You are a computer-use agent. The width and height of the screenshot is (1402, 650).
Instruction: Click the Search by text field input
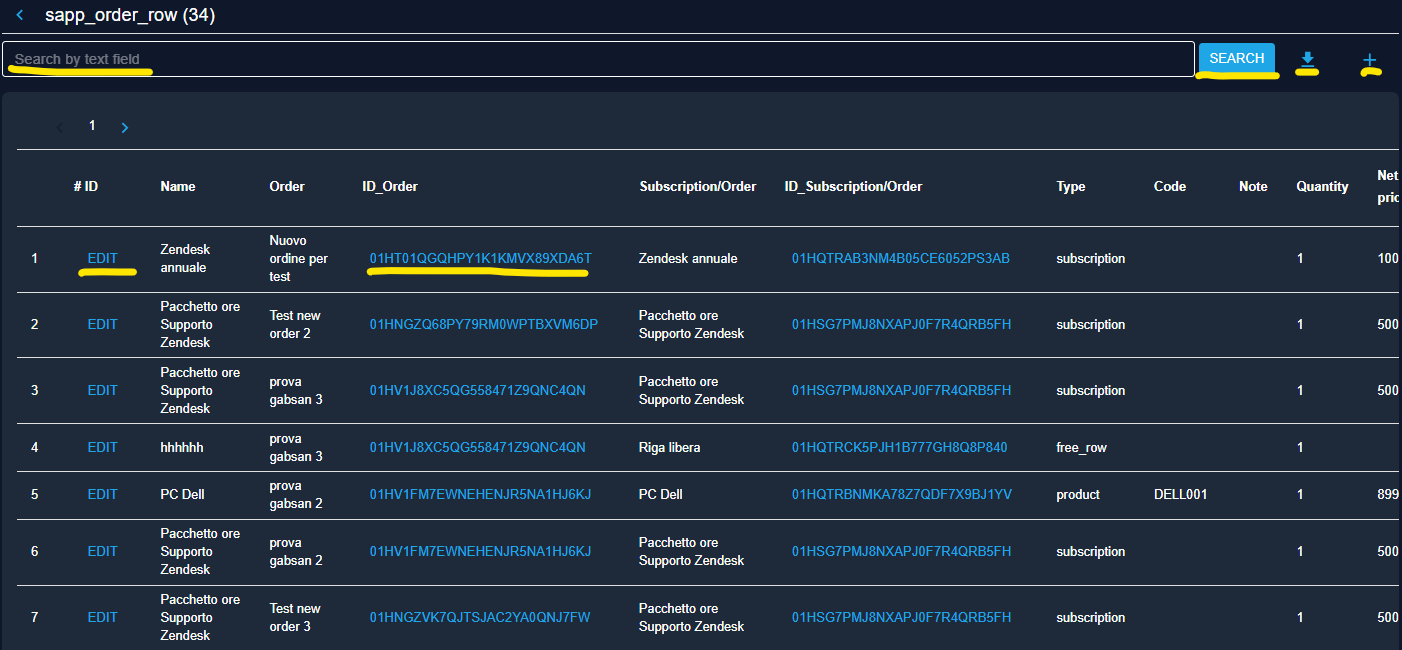click(x=598, y=59)
